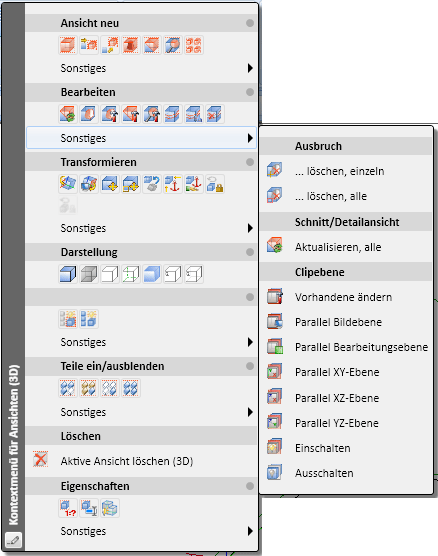
Task: Select gray glass model cube icon in Darstellung
Action: click(x=89, y=274)
